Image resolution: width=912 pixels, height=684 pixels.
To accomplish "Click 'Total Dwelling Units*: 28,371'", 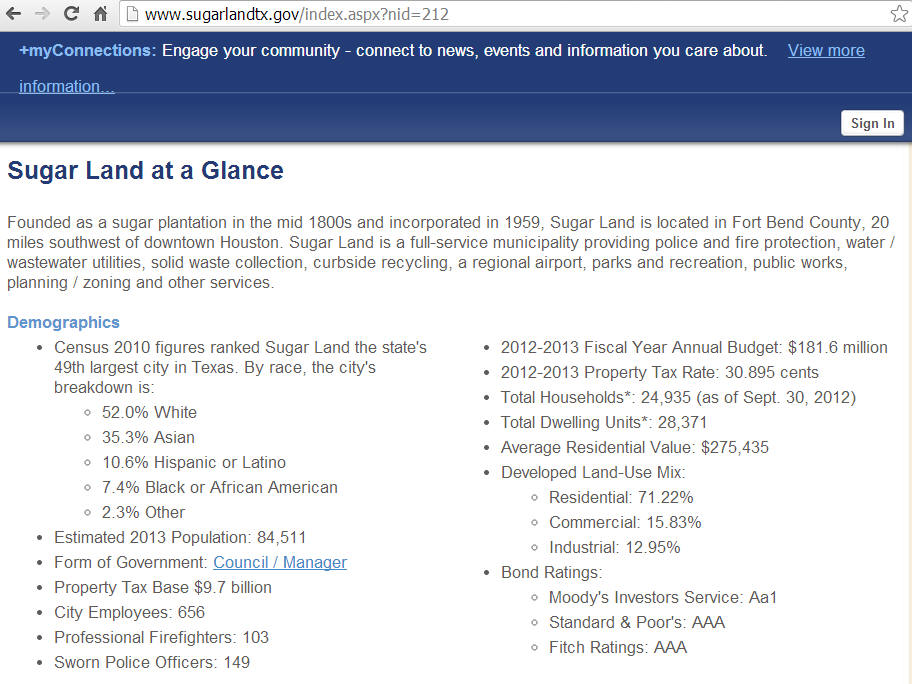I will (x=604, y=423).
